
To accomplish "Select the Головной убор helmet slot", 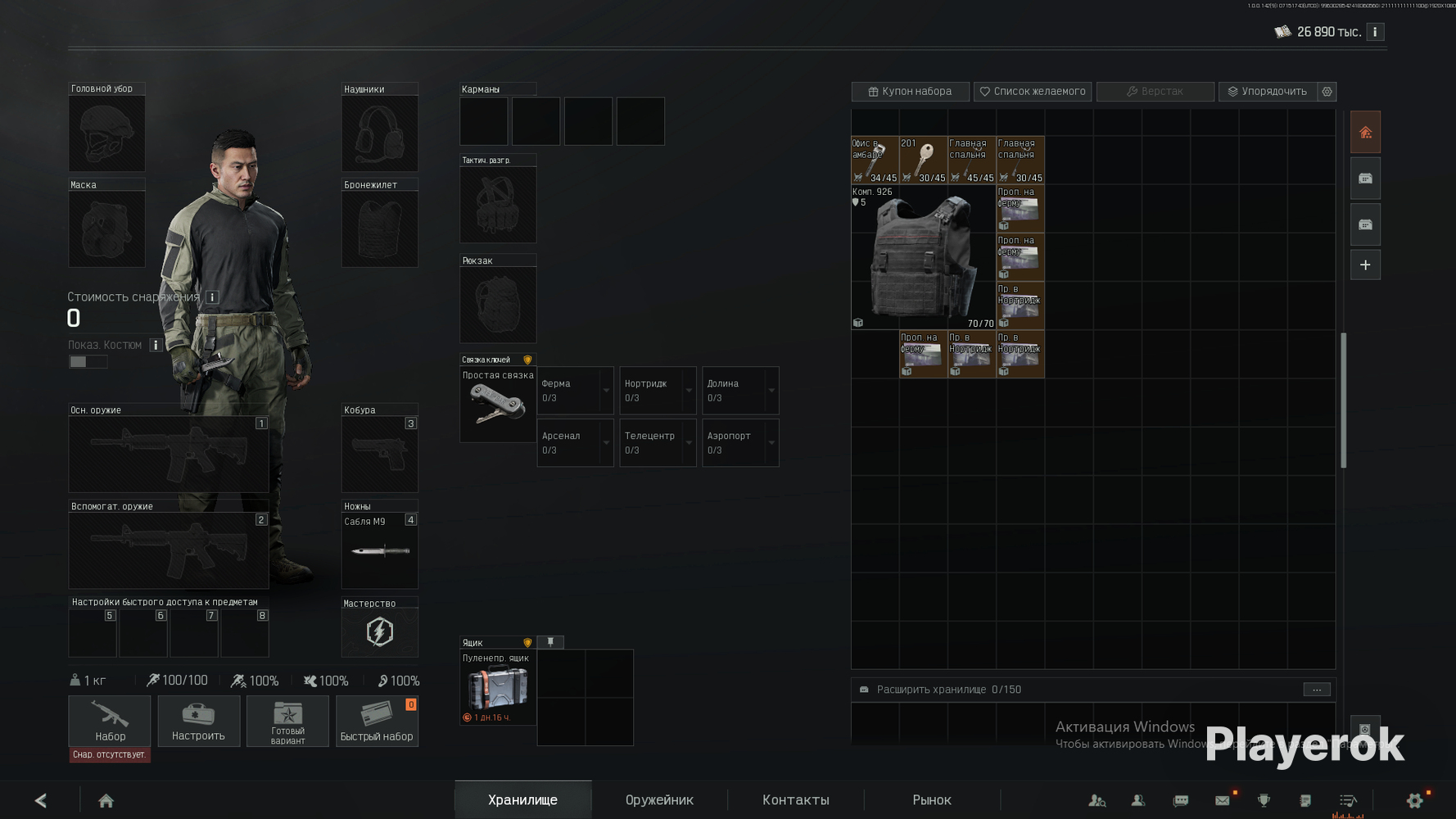I will (x=107, y=133).
